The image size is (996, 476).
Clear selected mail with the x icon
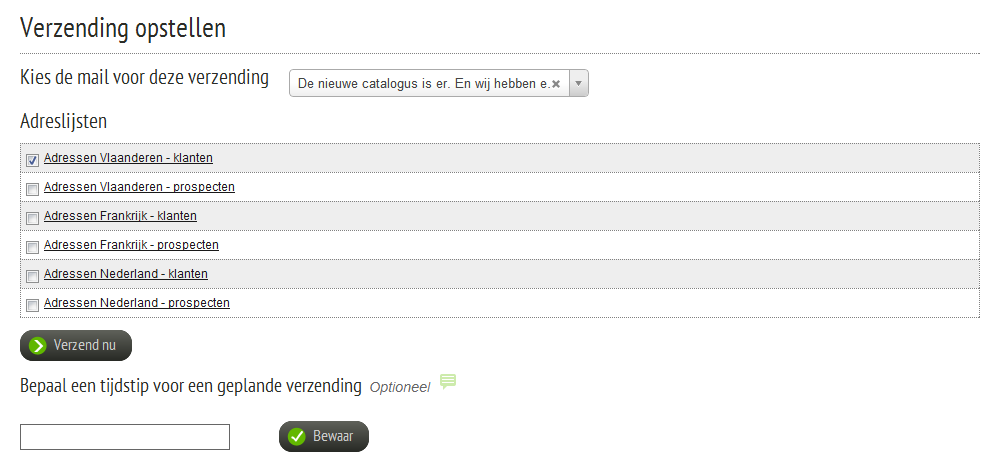[556, 84]
